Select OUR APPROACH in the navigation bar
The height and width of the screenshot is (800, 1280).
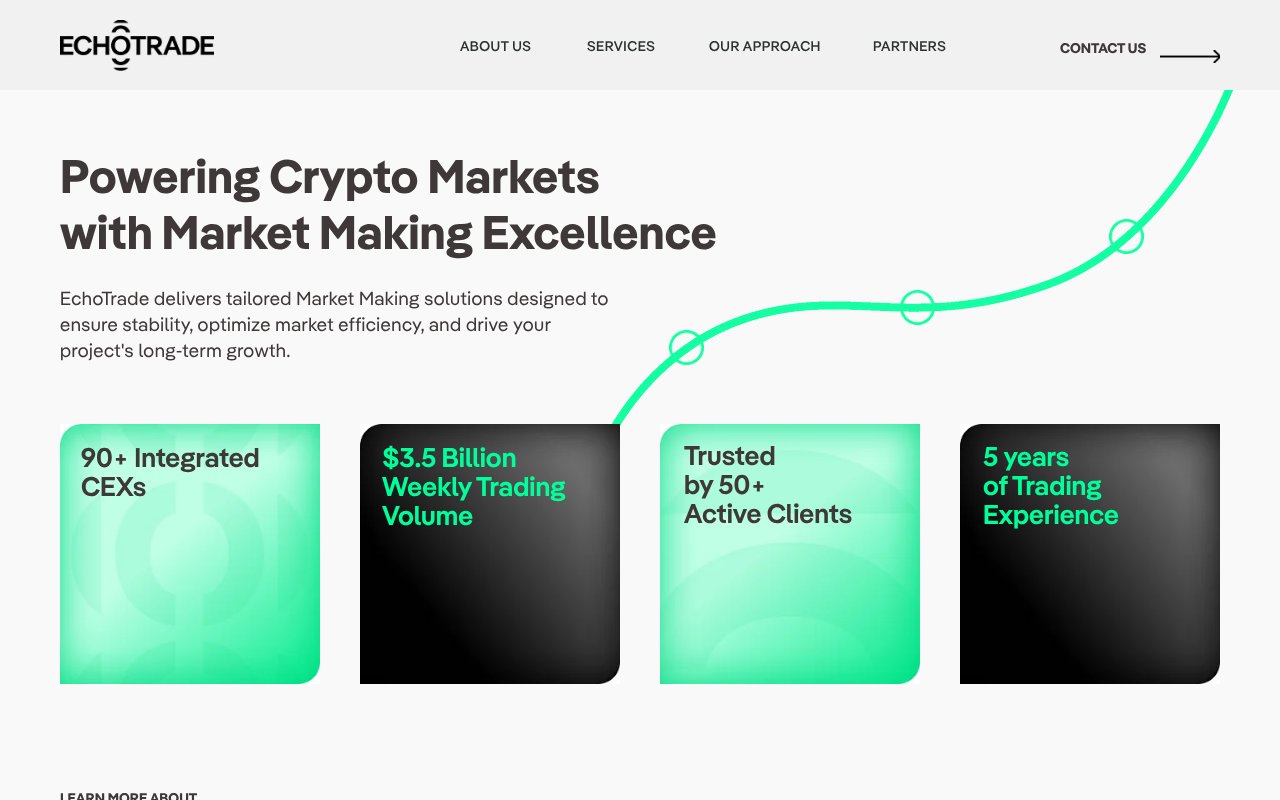coord(764,46)
